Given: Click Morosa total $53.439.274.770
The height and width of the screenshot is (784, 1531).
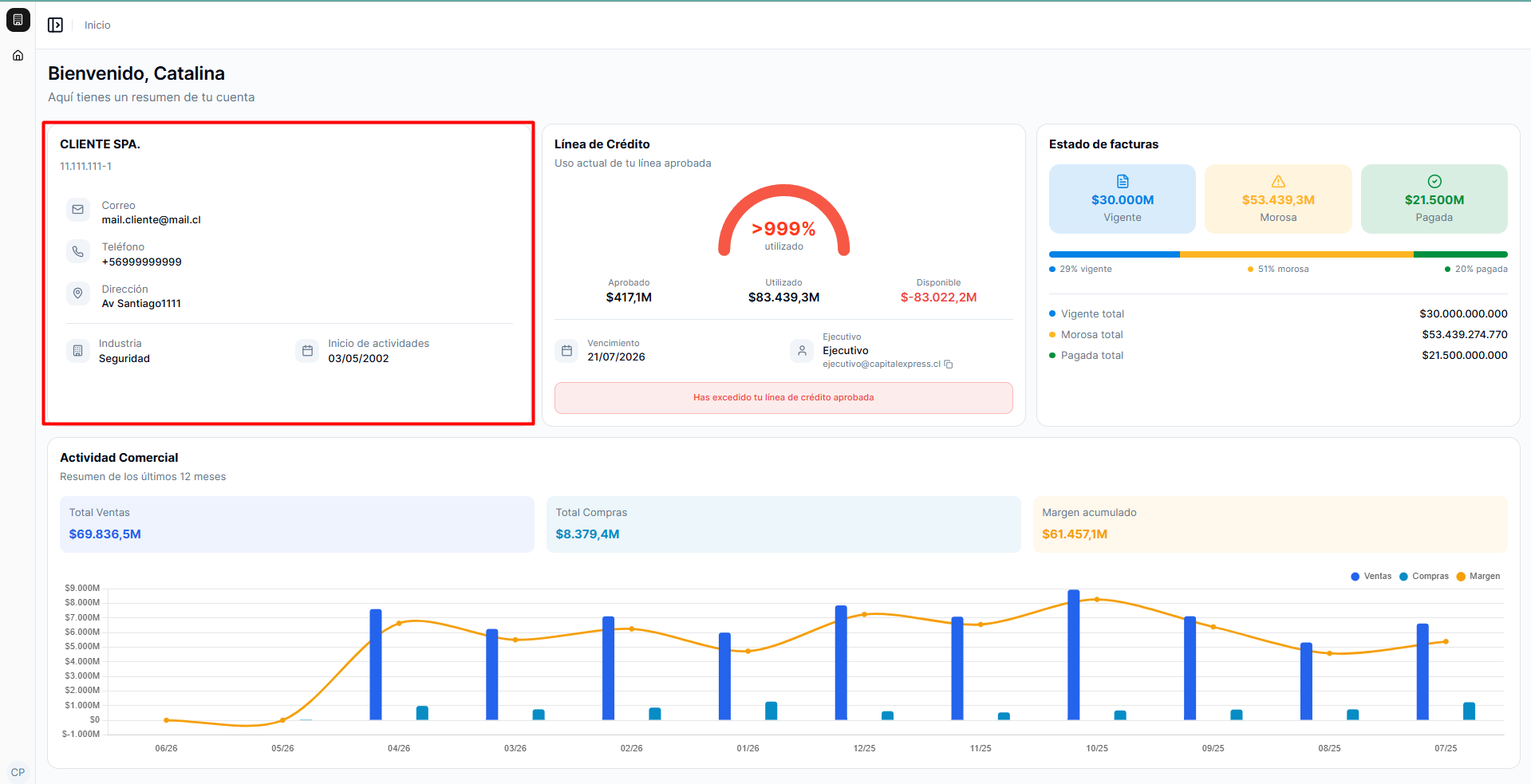Looking at the screenshot, I should (1464, 334).
